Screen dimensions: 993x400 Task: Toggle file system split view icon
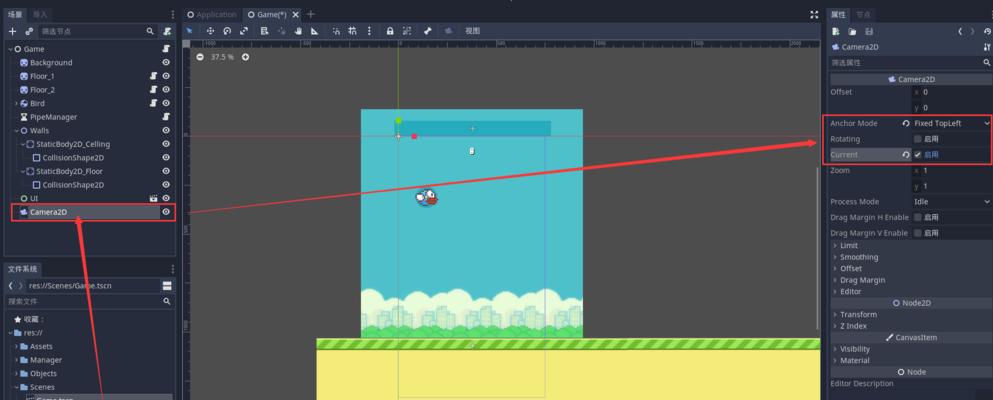click(167, 286)
